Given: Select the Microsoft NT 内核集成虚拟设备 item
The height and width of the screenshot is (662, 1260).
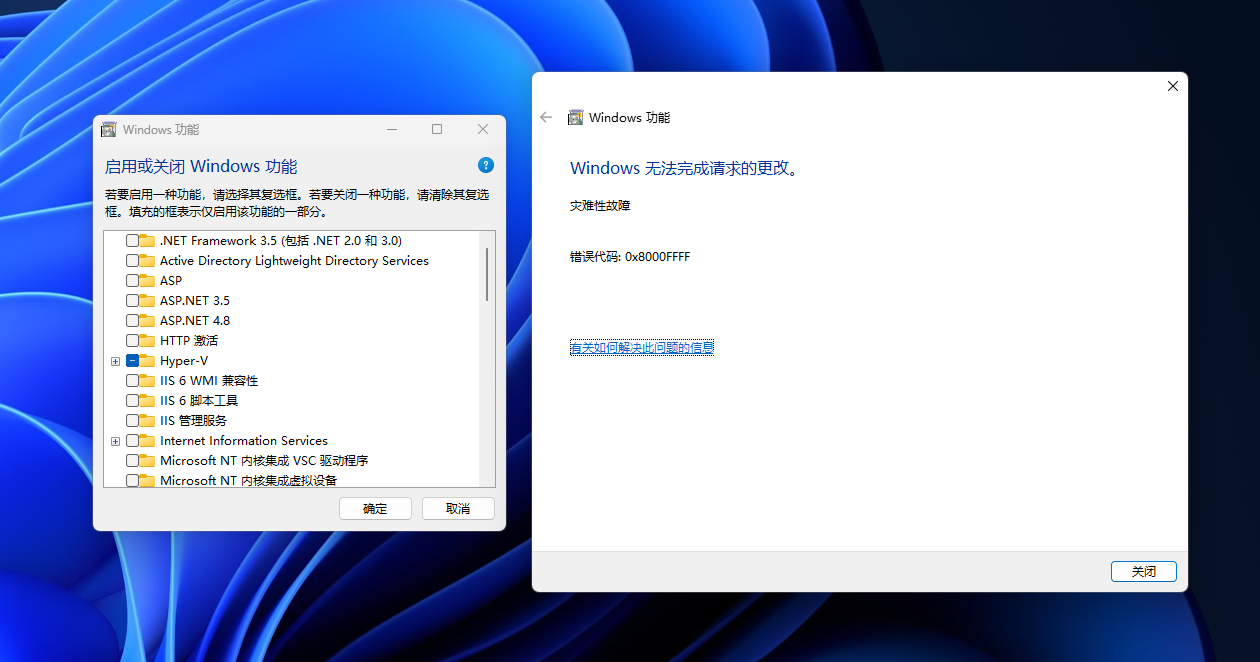Looking at the screenshot, I should [248, 480].
